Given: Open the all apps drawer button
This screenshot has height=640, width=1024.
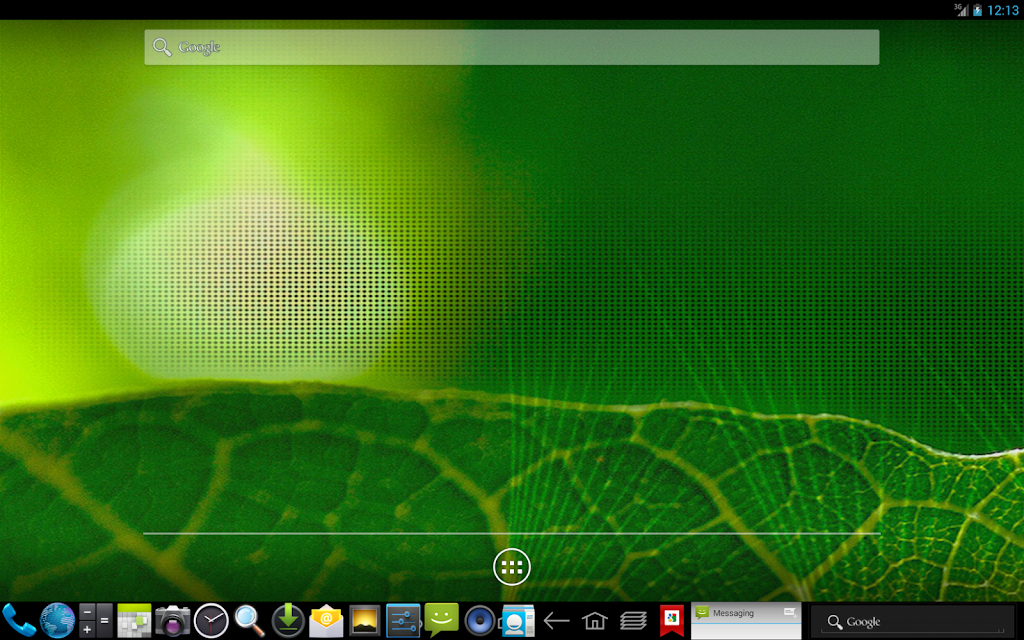Looking at the screenshot, I should 512,567.
